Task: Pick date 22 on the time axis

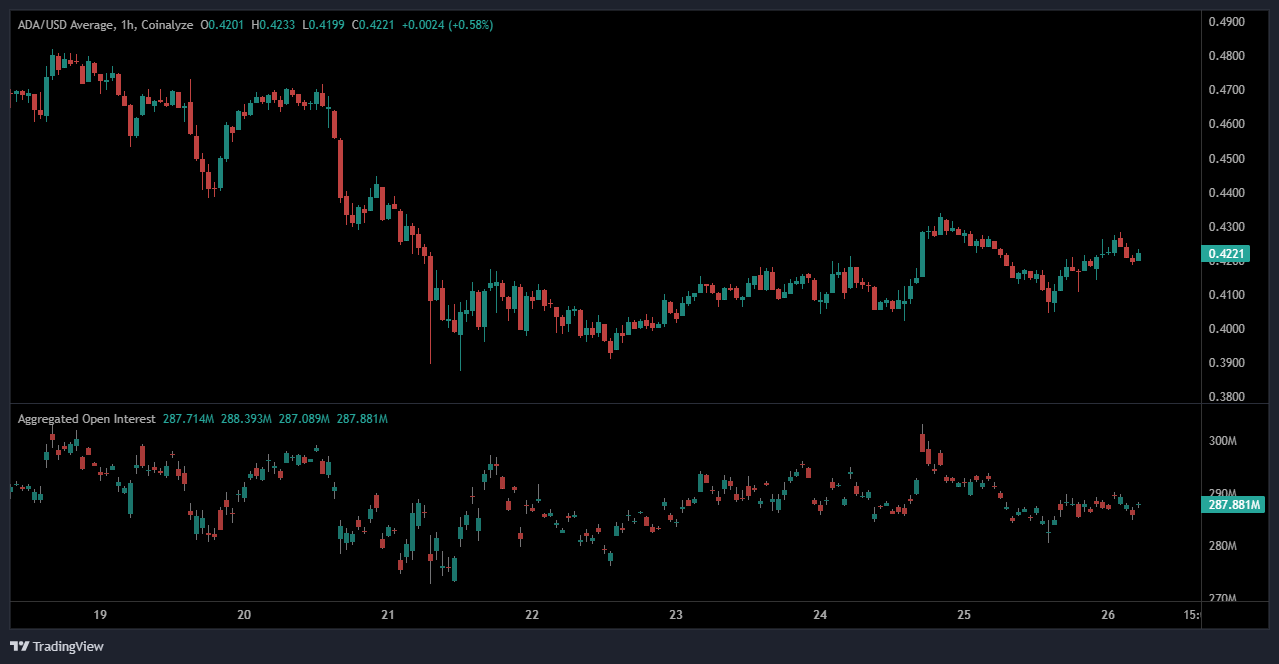Action: [x=532, y=614]
